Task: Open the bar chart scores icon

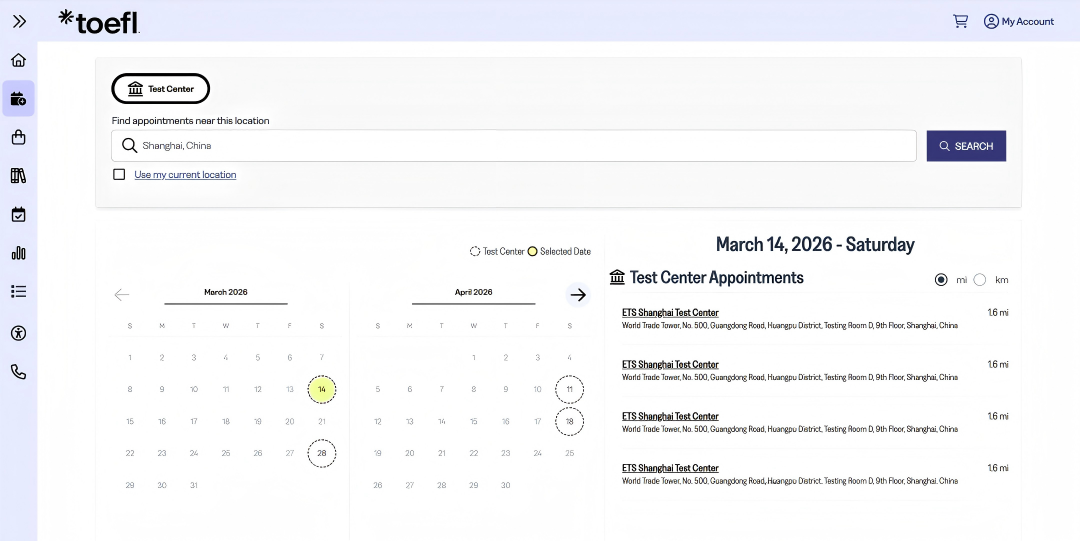Action: tap(18, 253)
